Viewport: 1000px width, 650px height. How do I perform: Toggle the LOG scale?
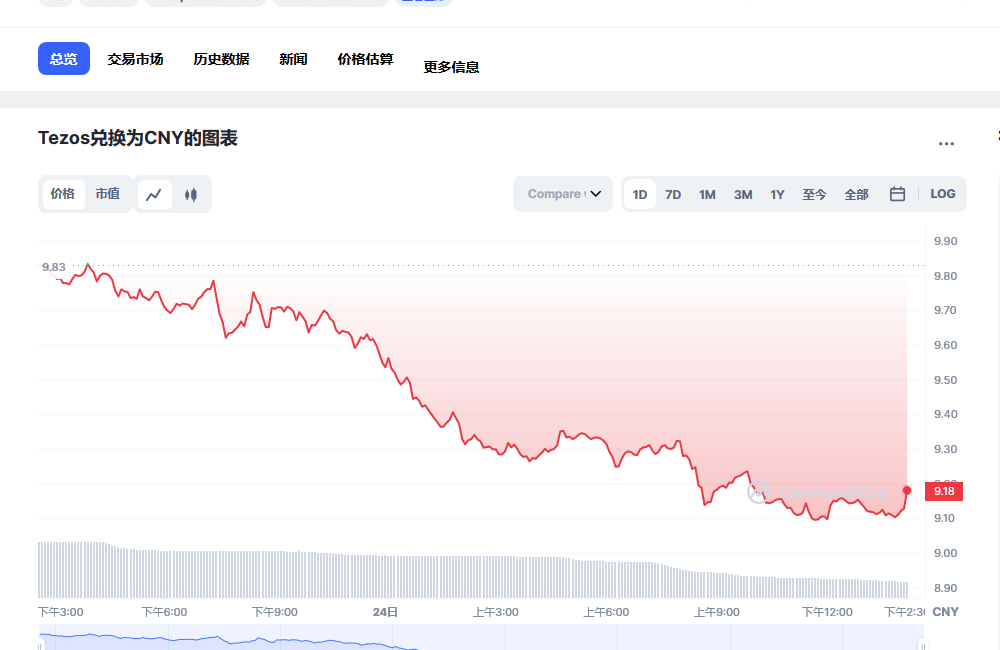(x=943, y=194)
